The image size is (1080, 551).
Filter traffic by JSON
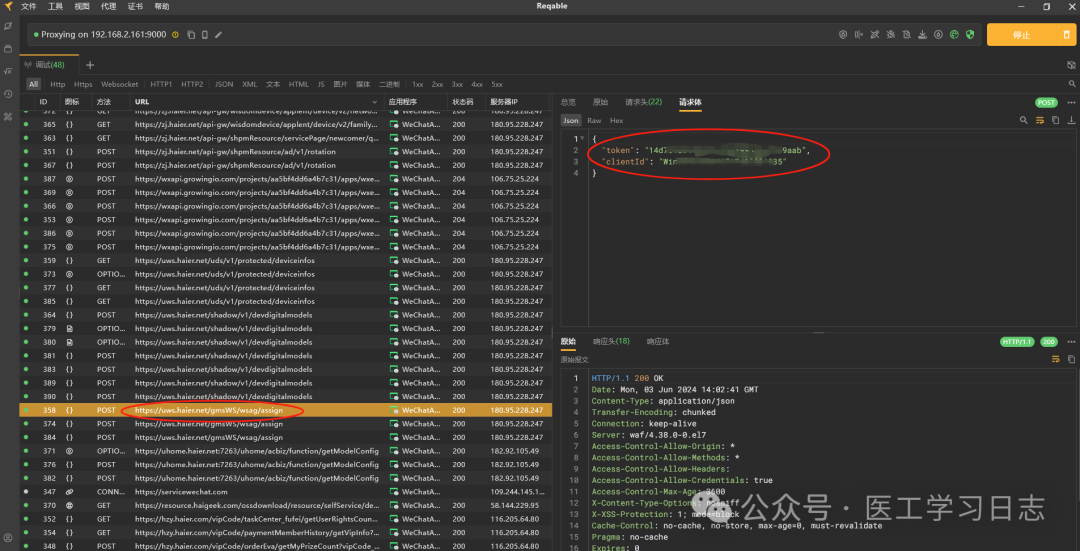[x=224, y=84]
